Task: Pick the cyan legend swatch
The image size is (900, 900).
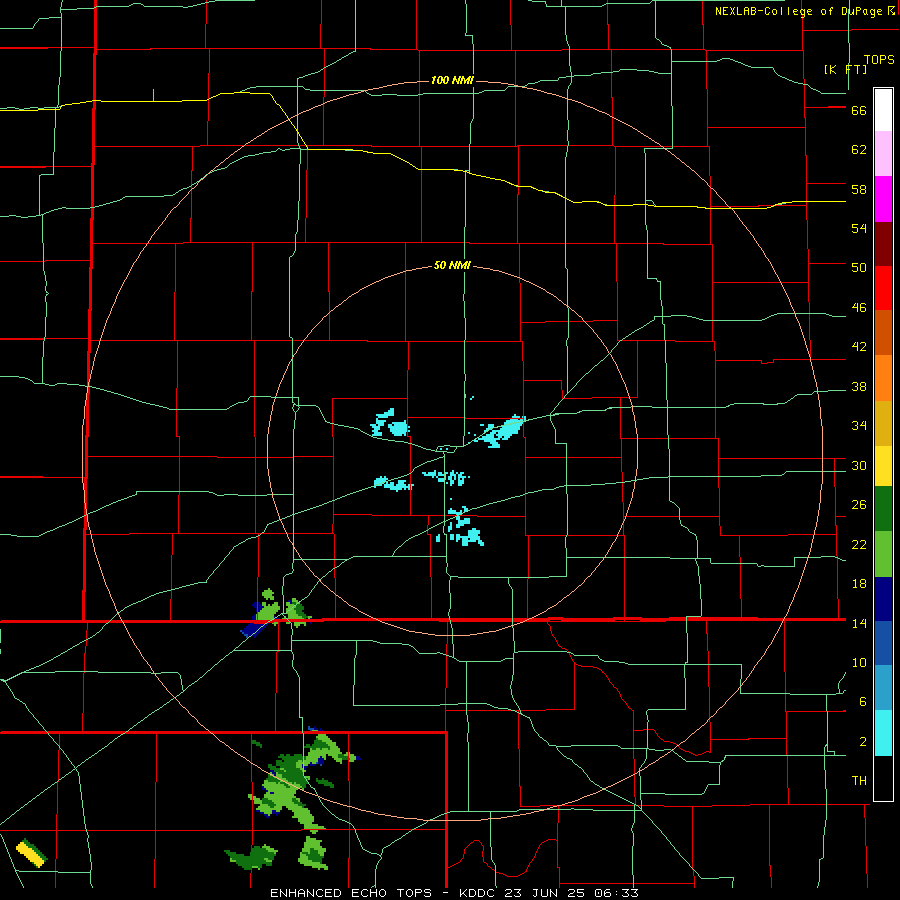Action: [x=883, y=733]
